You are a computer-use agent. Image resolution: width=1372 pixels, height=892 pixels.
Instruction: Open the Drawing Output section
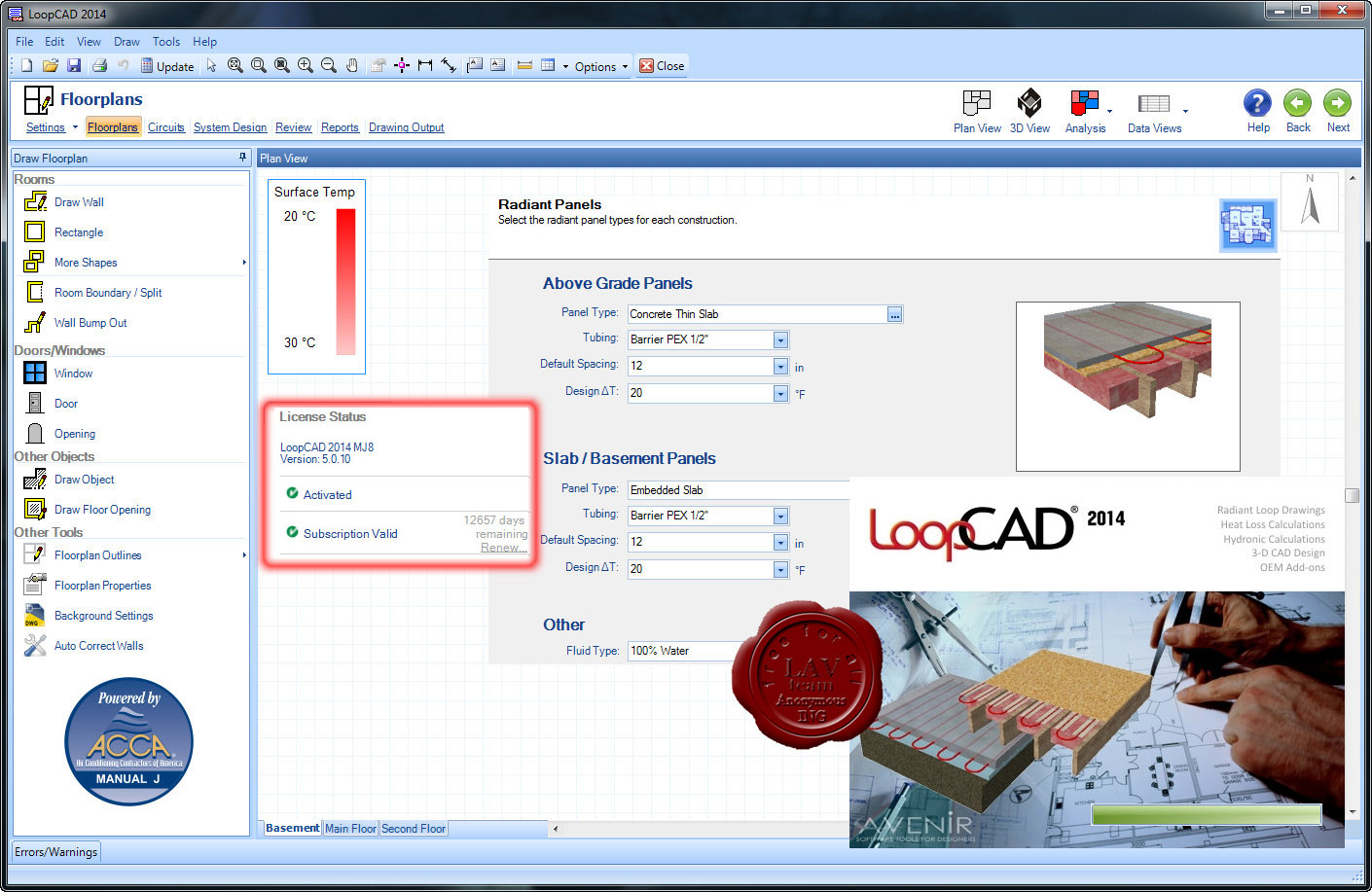pos(407,127)
